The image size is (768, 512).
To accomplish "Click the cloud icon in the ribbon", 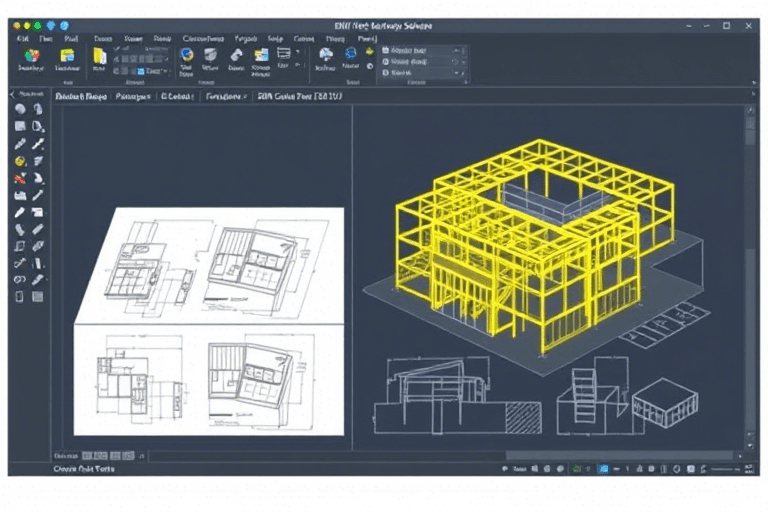I will [x=325, y=54].
